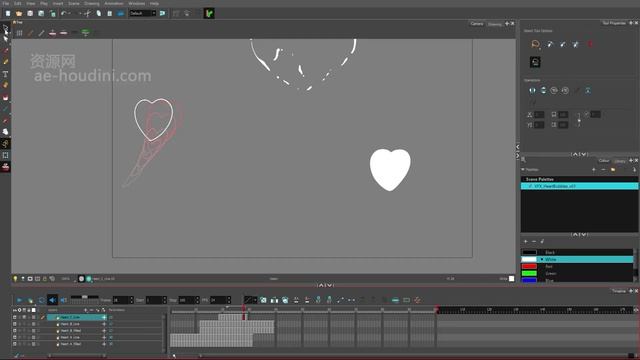Toggle enable checkbox of Heart_A_Line layer

pyautogui.click(x=15, y=338)
